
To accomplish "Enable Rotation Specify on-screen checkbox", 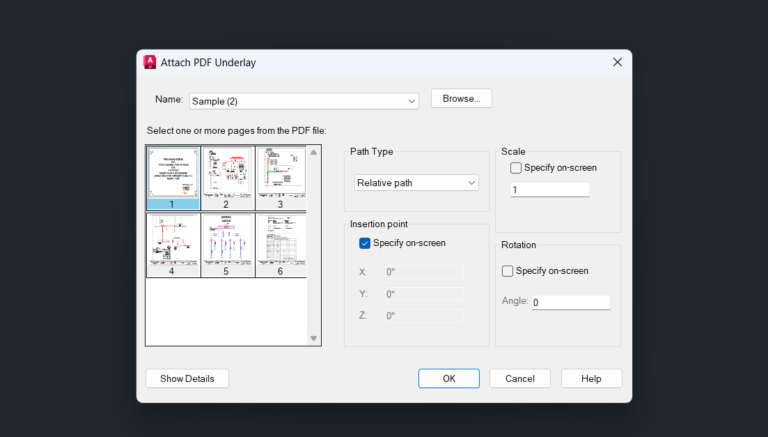I will [x=507, y=271].
